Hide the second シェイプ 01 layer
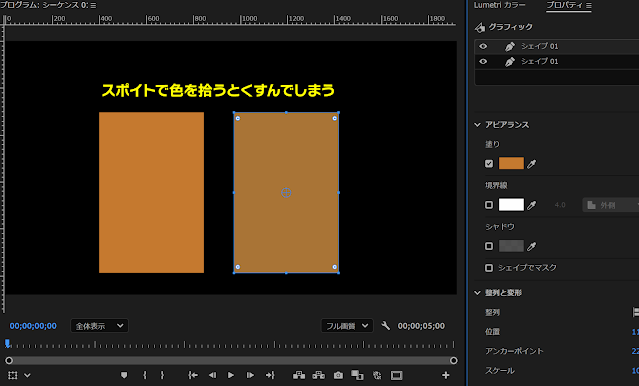Screen dimensions: 639x386 (483, 62)
